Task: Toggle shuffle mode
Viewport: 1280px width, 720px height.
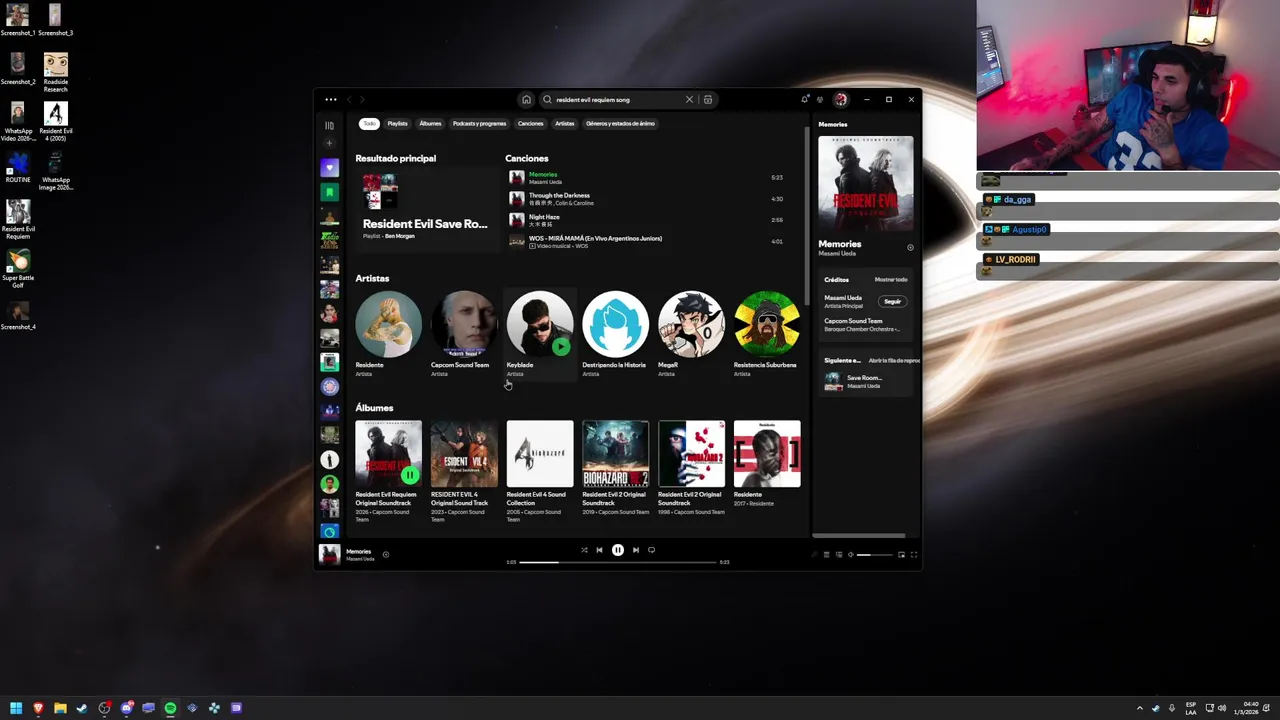Action: 584,550
